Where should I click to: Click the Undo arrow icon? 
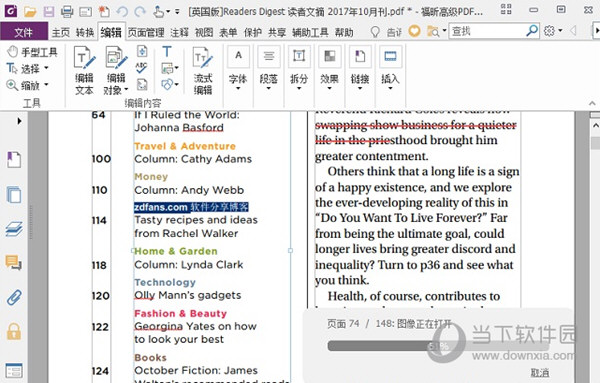[122, 11]
